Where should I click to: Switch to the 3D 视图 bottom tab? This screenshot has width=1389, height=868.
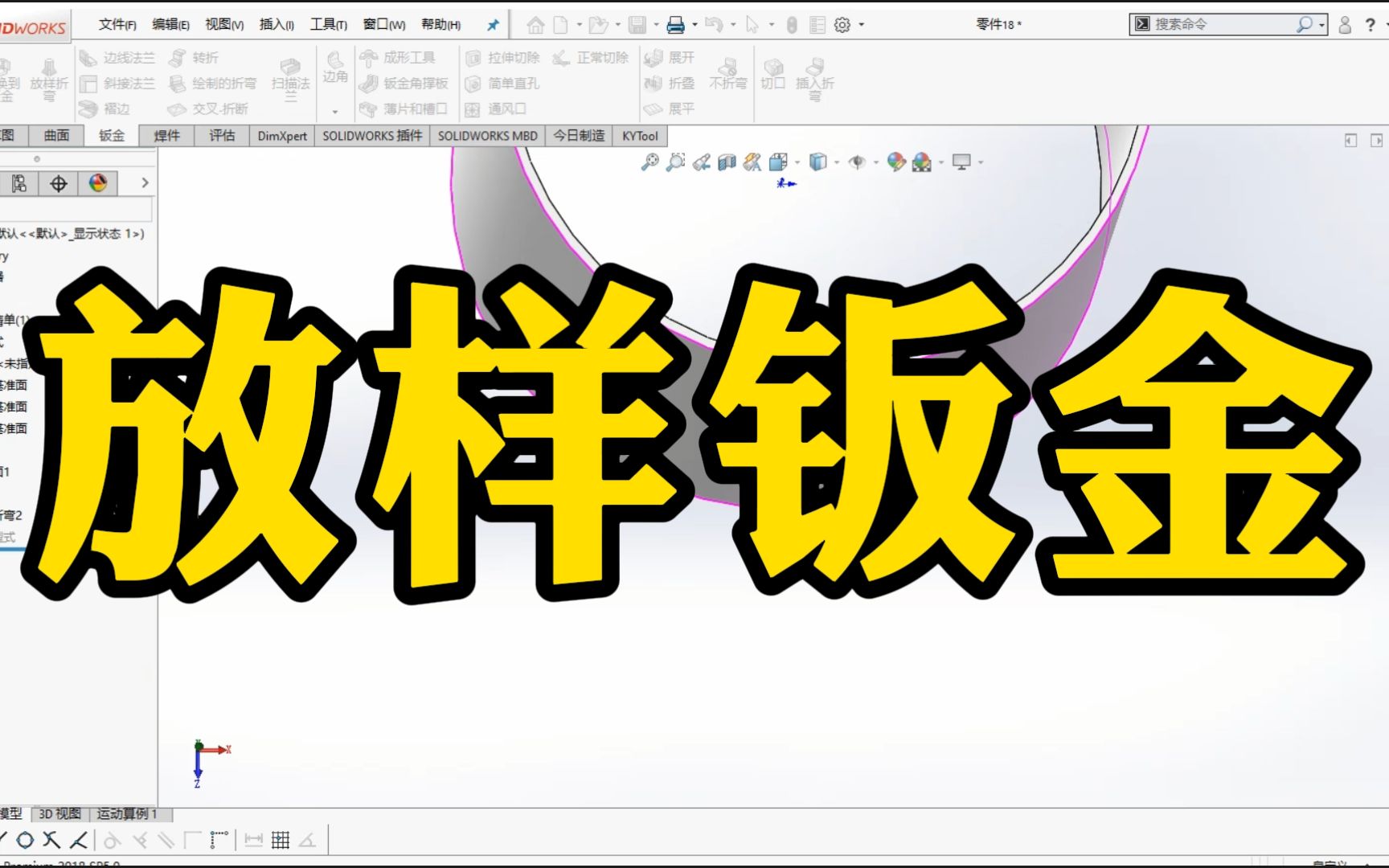(59, 814)
